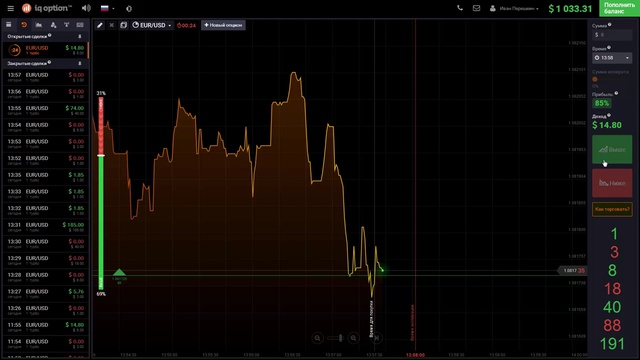The height and width of the screenshot is (360, 640).
Task: Click the IQ Option logo
Action: [47, 8]
